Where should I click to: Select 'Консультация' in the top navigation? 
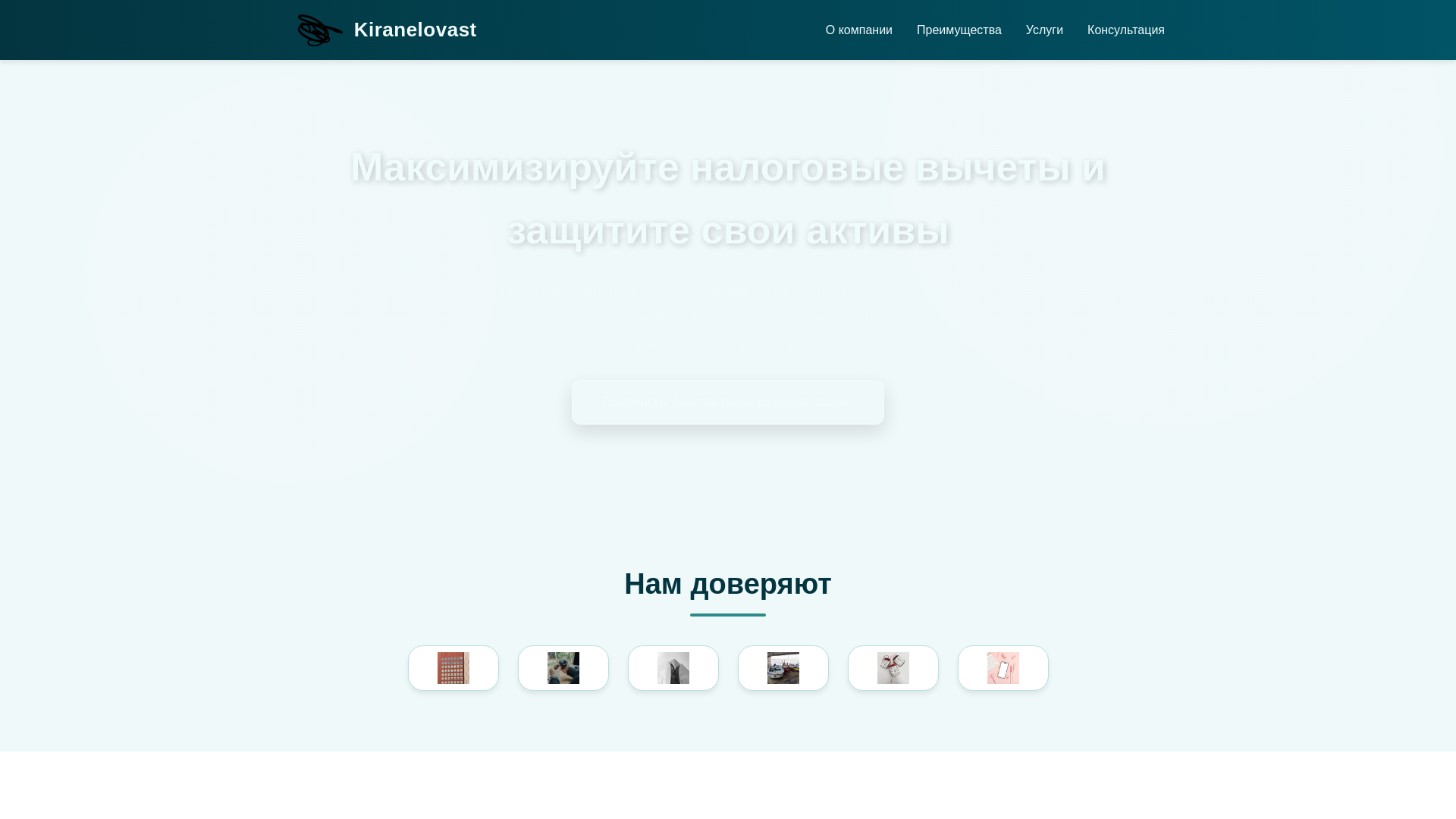[1125, 30]
